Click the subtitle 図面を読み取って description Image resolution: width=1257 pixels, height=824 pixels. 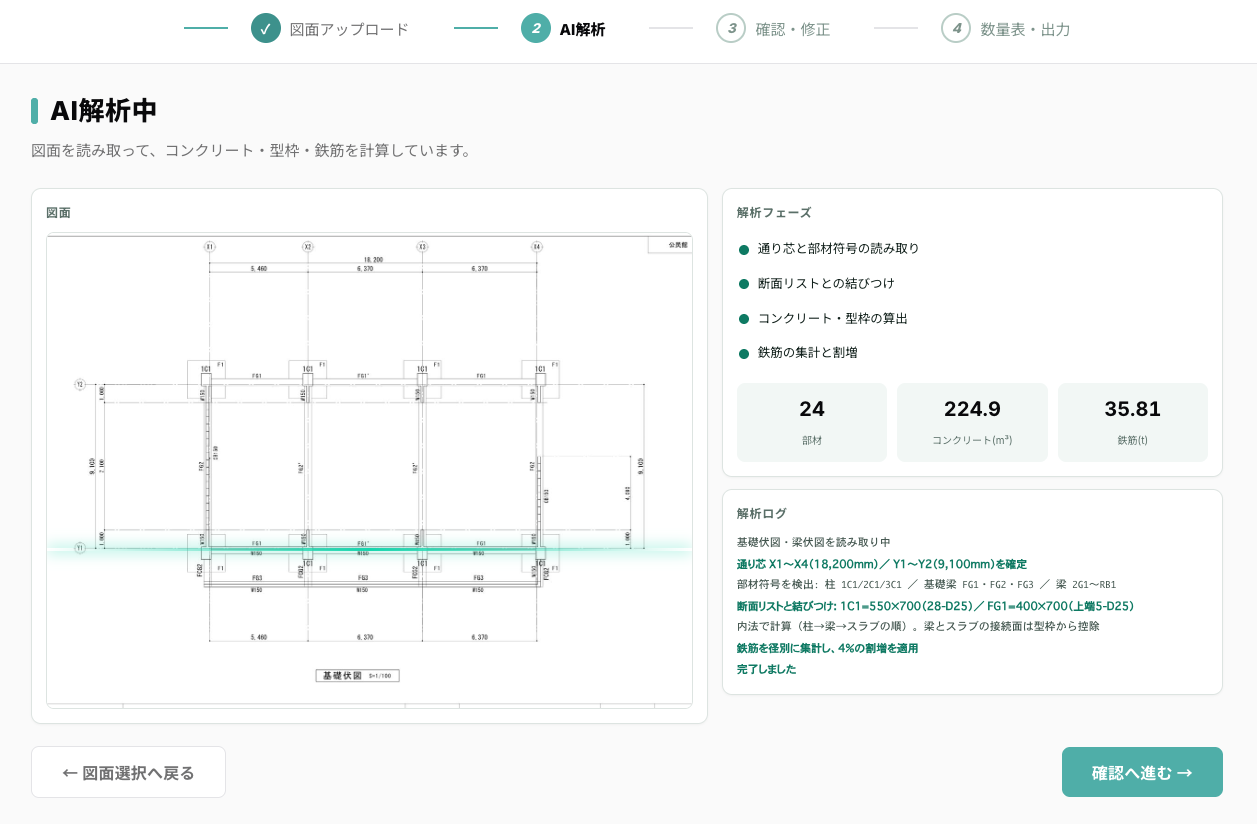(251, 151)
